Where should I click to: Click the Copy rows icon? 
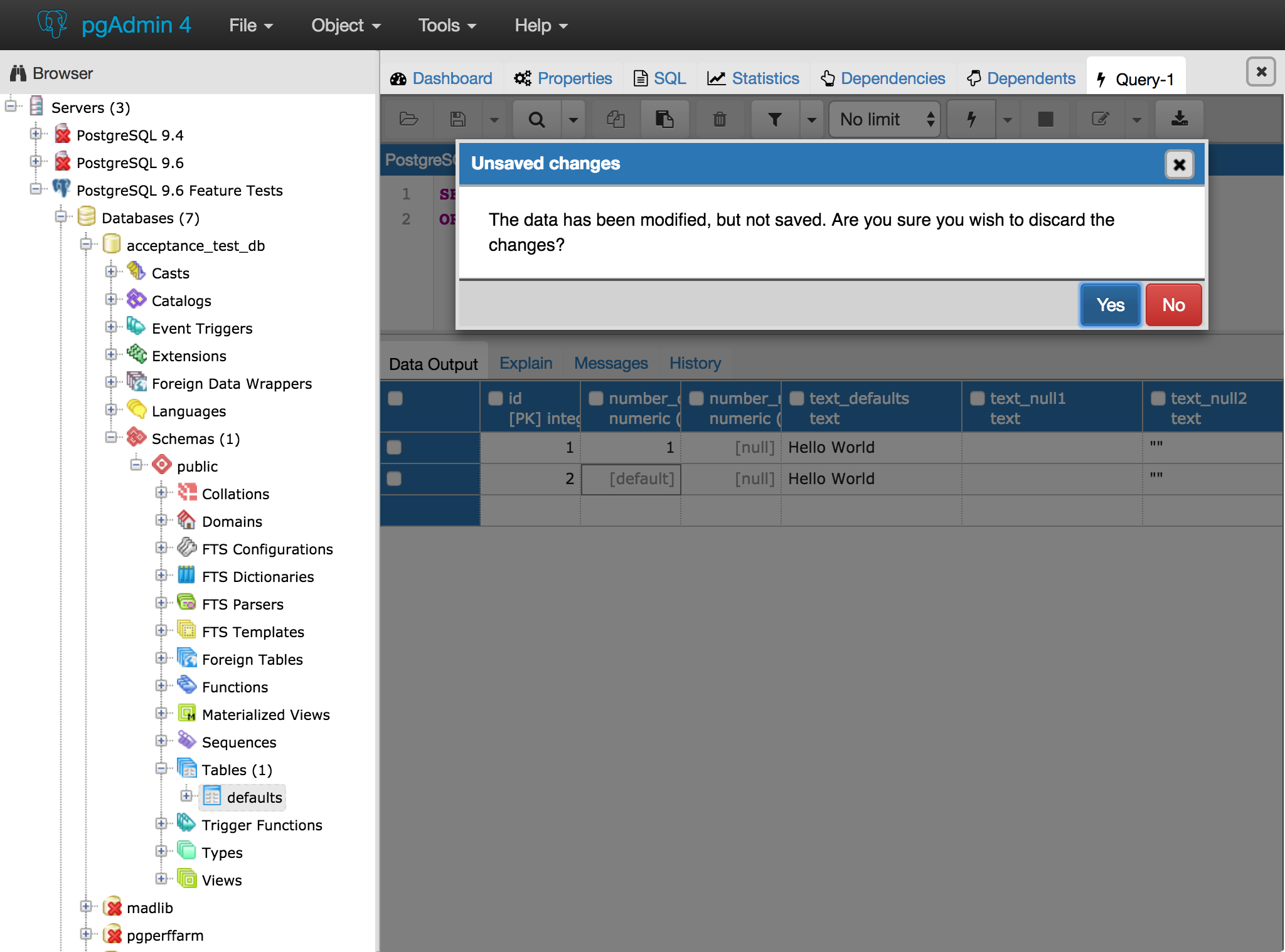point(615,119)
